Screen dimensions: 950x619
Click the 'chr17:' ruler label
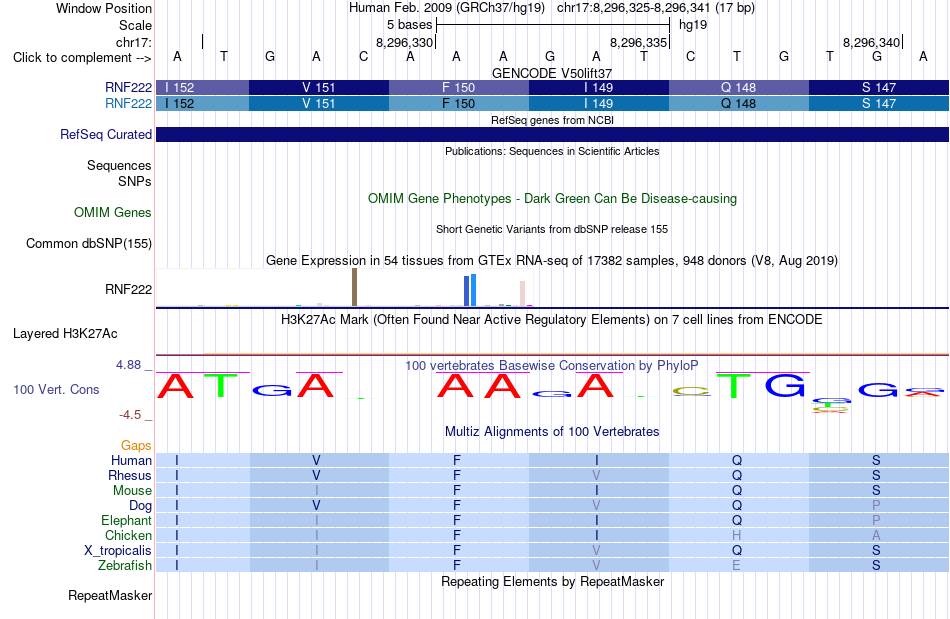coord(134,42)
